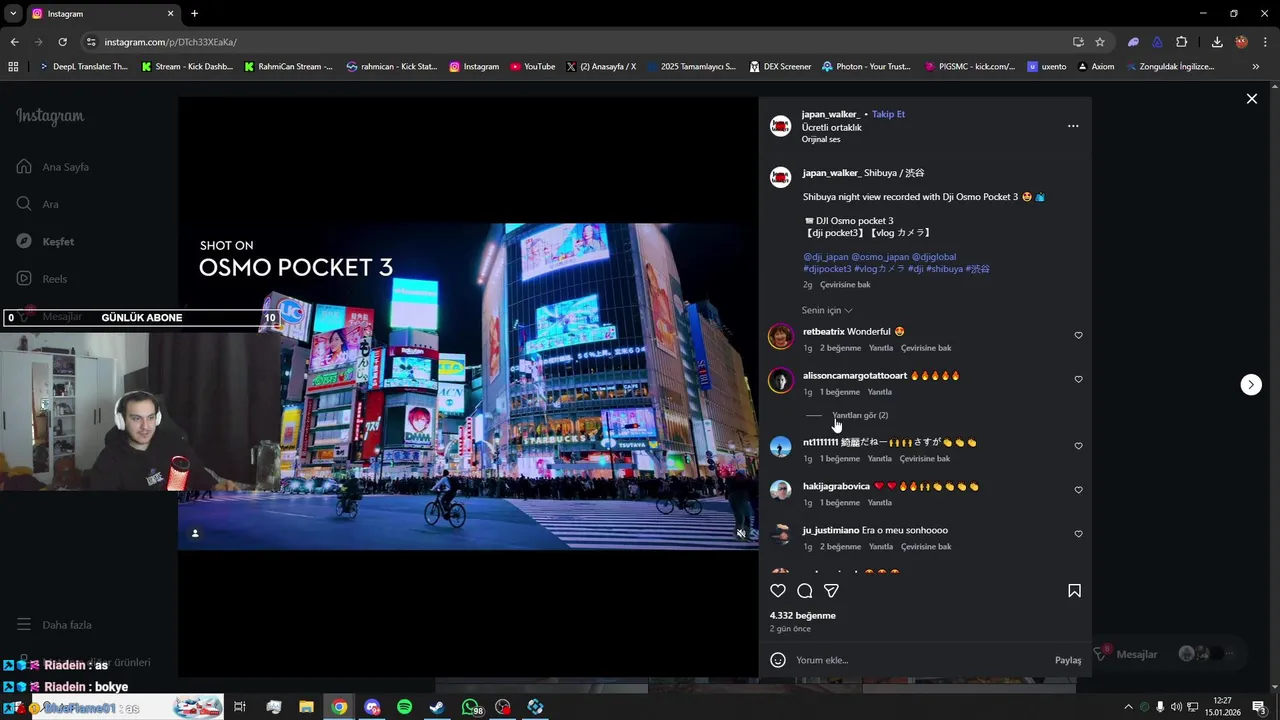Open the @dji_japan mention
This screenshot has width=1280, height=720.
pyautogui.click(x=826, y=257)
